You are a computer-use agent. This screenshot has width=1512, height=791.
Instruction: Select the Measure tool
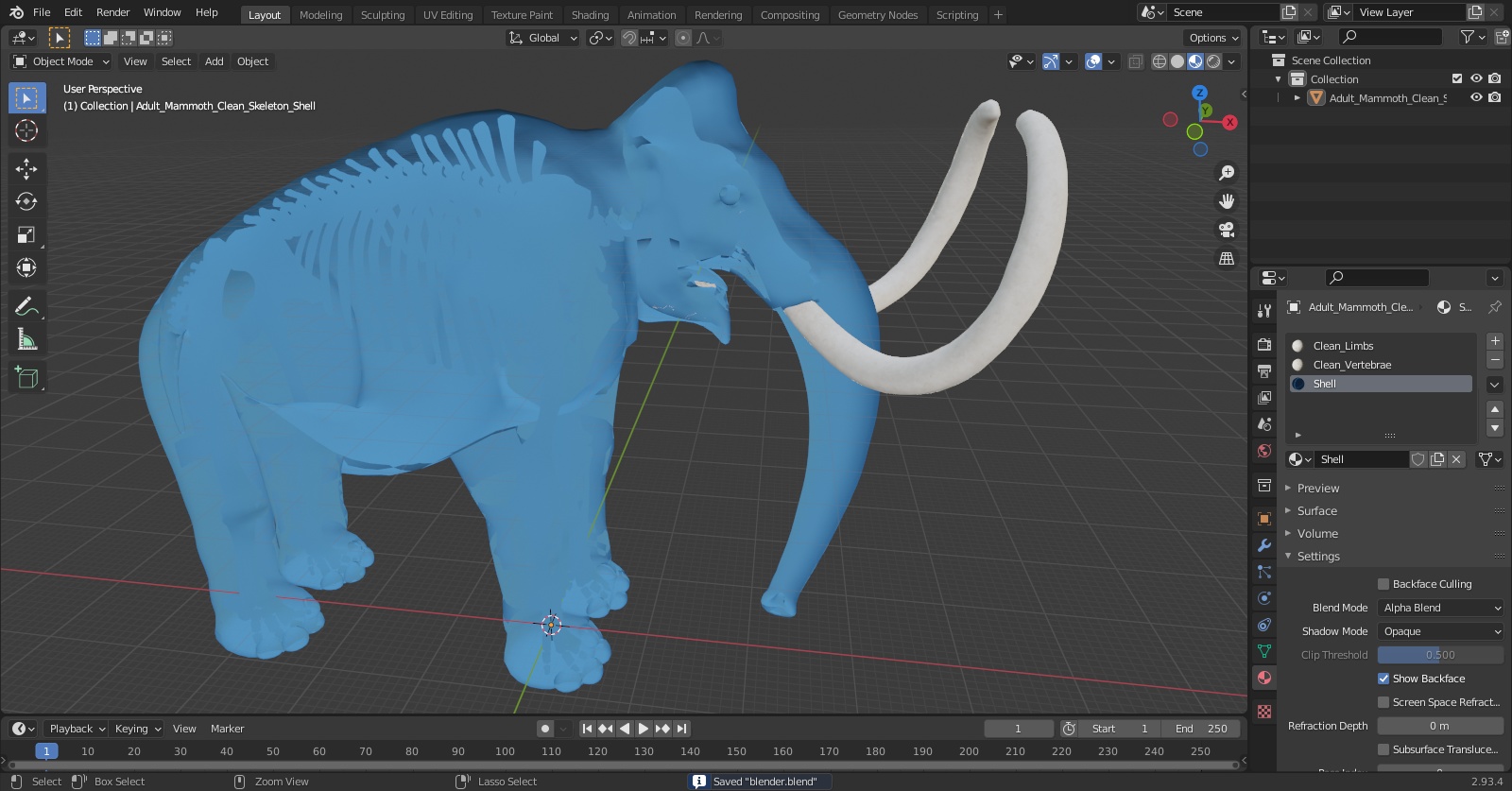tap(26, 339)
